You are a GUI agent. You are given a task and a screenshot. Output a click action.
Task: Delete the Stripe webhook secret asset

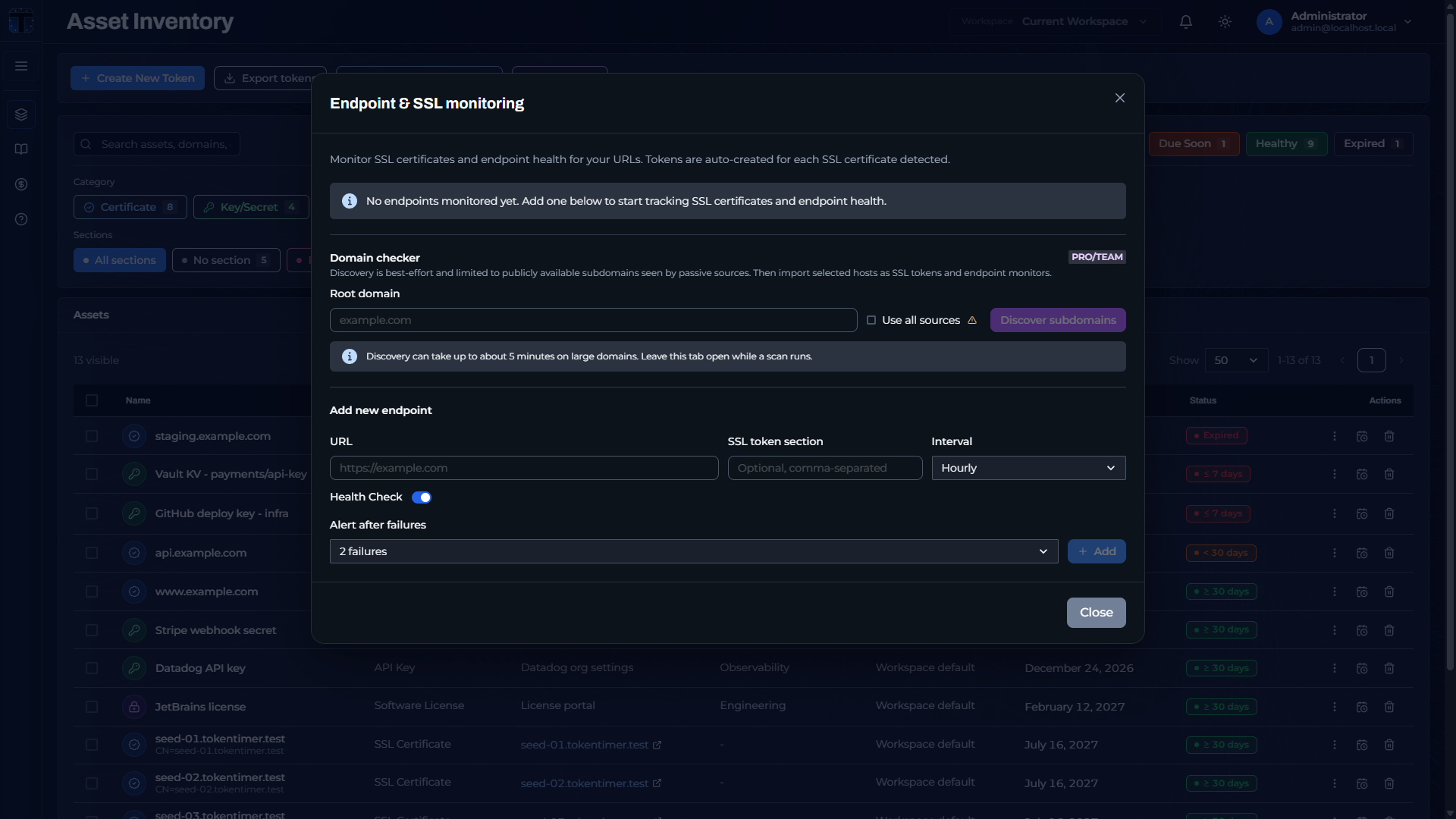1389,630
